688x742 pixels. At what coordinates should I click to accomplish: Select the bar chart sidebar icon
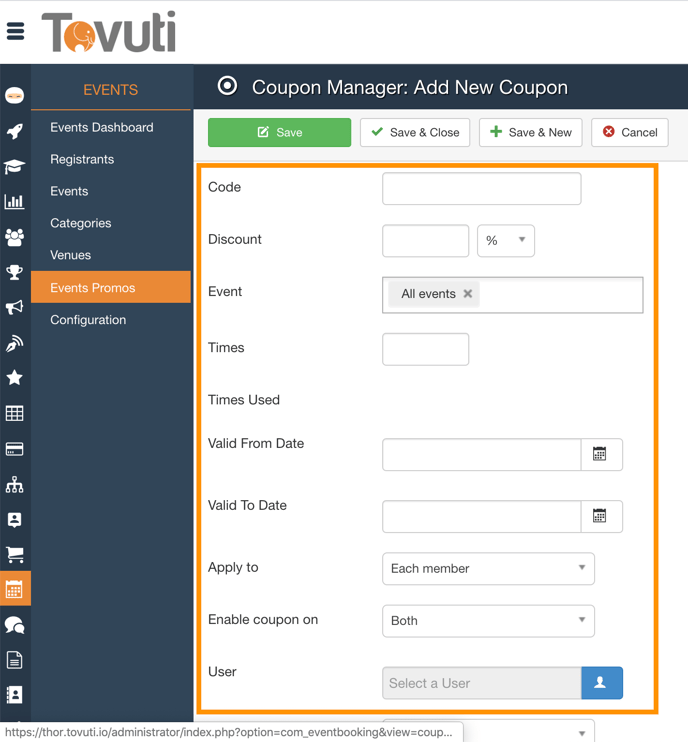15,202
